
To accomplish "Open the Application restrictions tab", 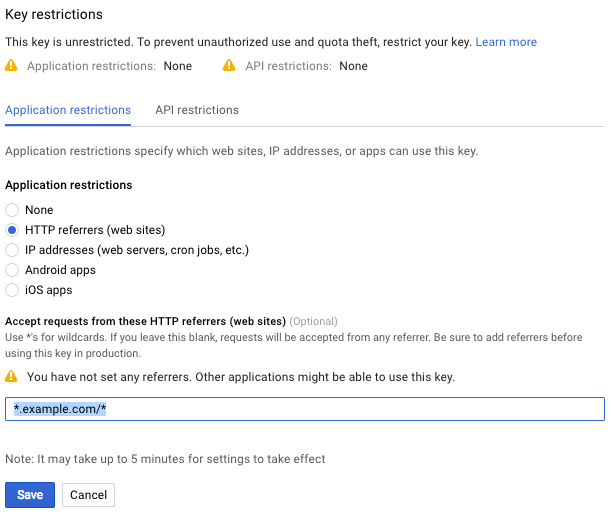I will (x=68, y=110).
